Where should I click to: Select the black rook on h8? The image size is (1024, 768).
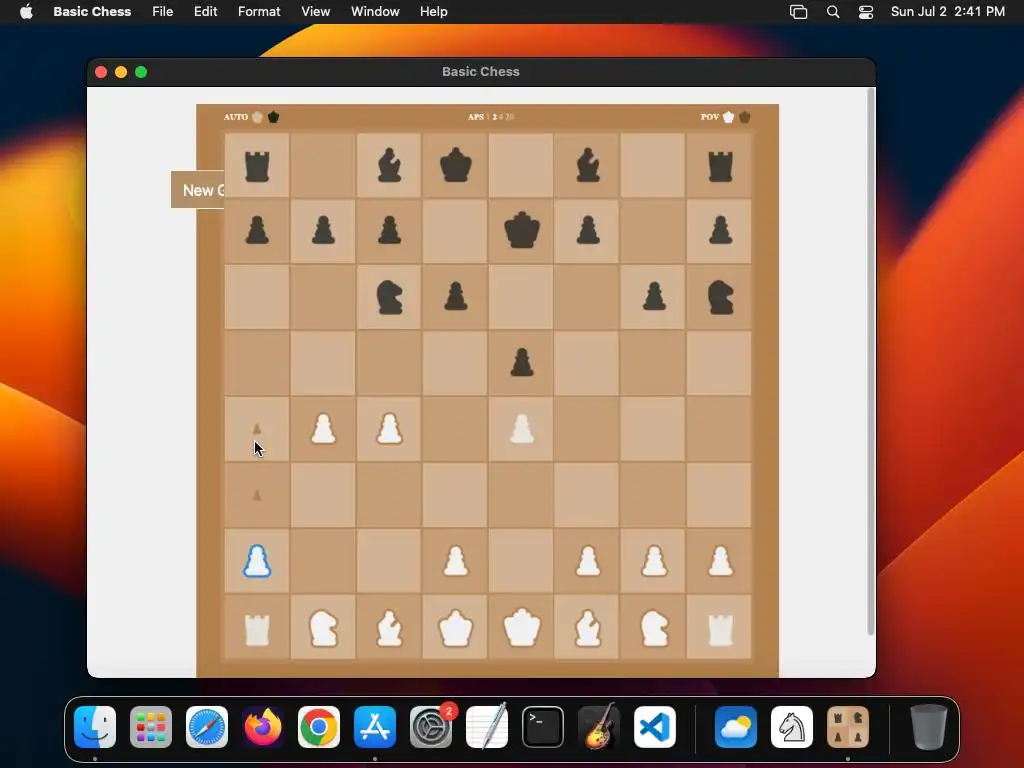coord(720,166)
